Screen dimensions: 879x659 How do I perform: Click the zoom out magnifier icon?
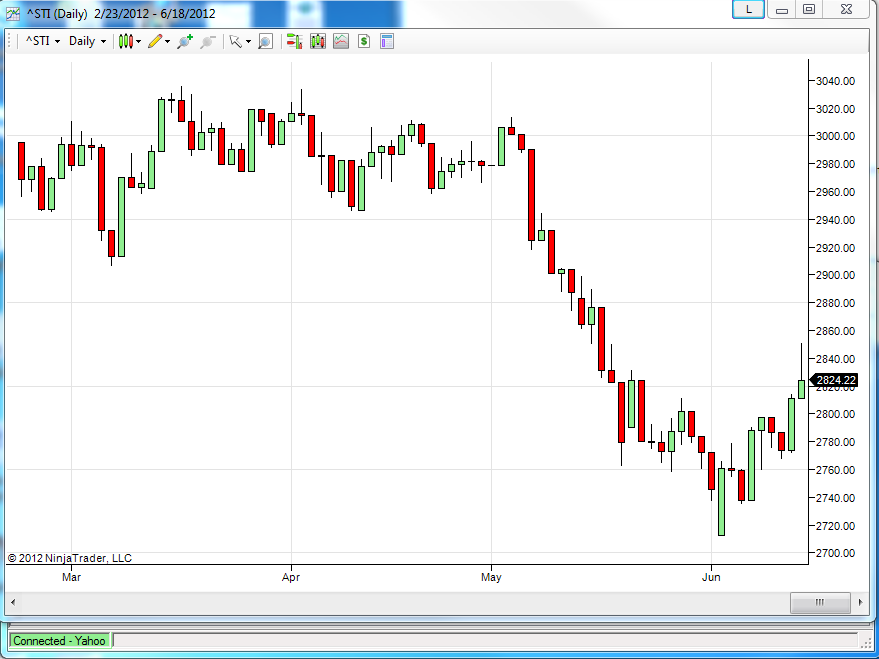(x=208, y=41)
